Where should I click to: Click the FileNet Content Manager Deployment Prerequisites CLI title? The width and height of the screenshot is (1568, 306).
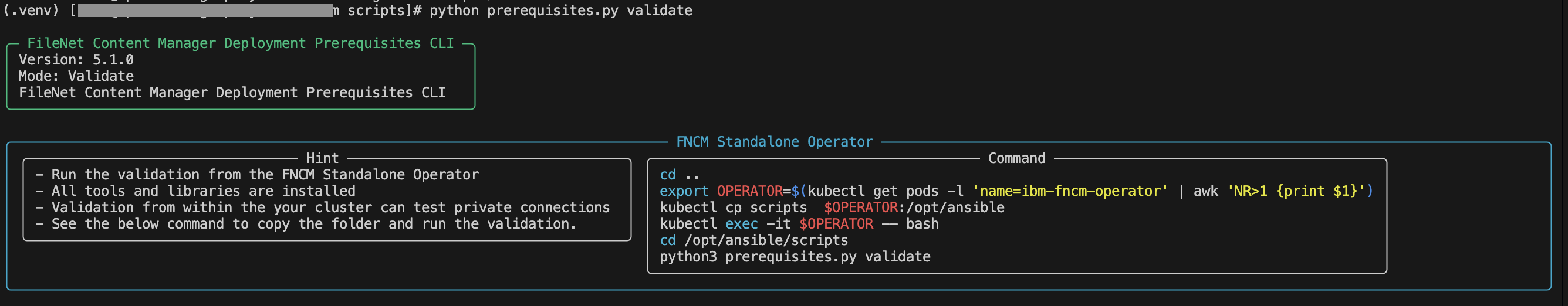[x=241, y=43]
